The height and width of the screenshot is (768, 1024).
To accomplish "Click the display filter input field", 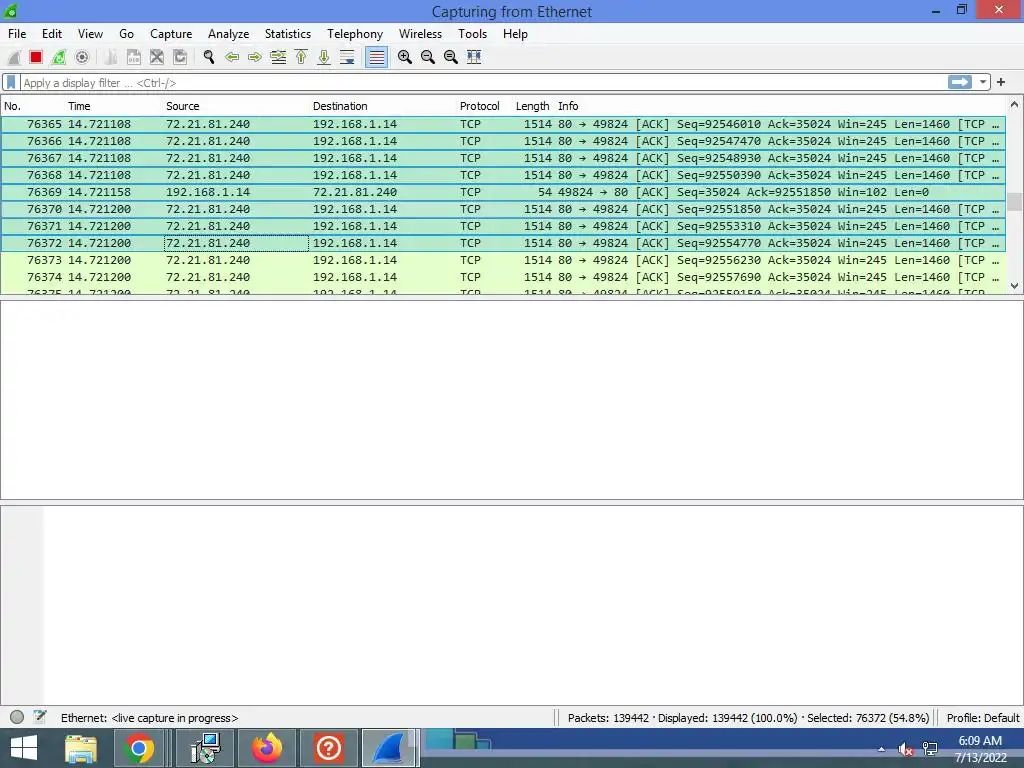I will [x=483, y=83].
